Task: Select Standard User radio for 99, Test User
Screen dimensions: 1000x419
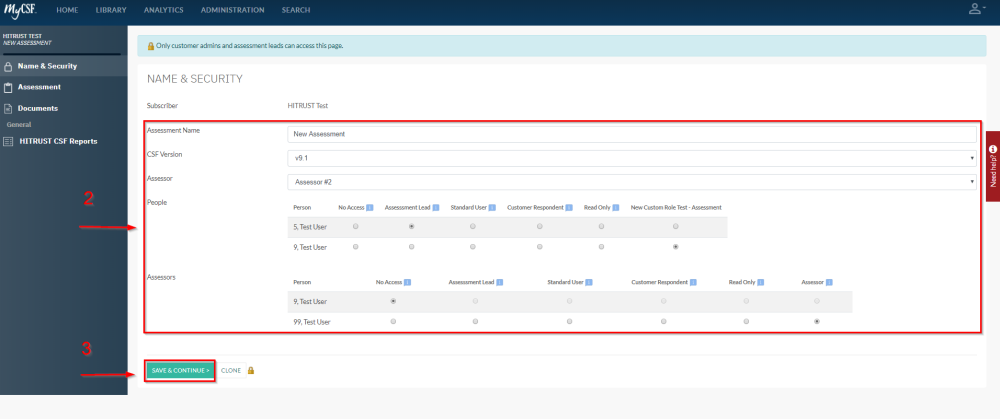Action: pyautogui.click(x=570, y=321)
